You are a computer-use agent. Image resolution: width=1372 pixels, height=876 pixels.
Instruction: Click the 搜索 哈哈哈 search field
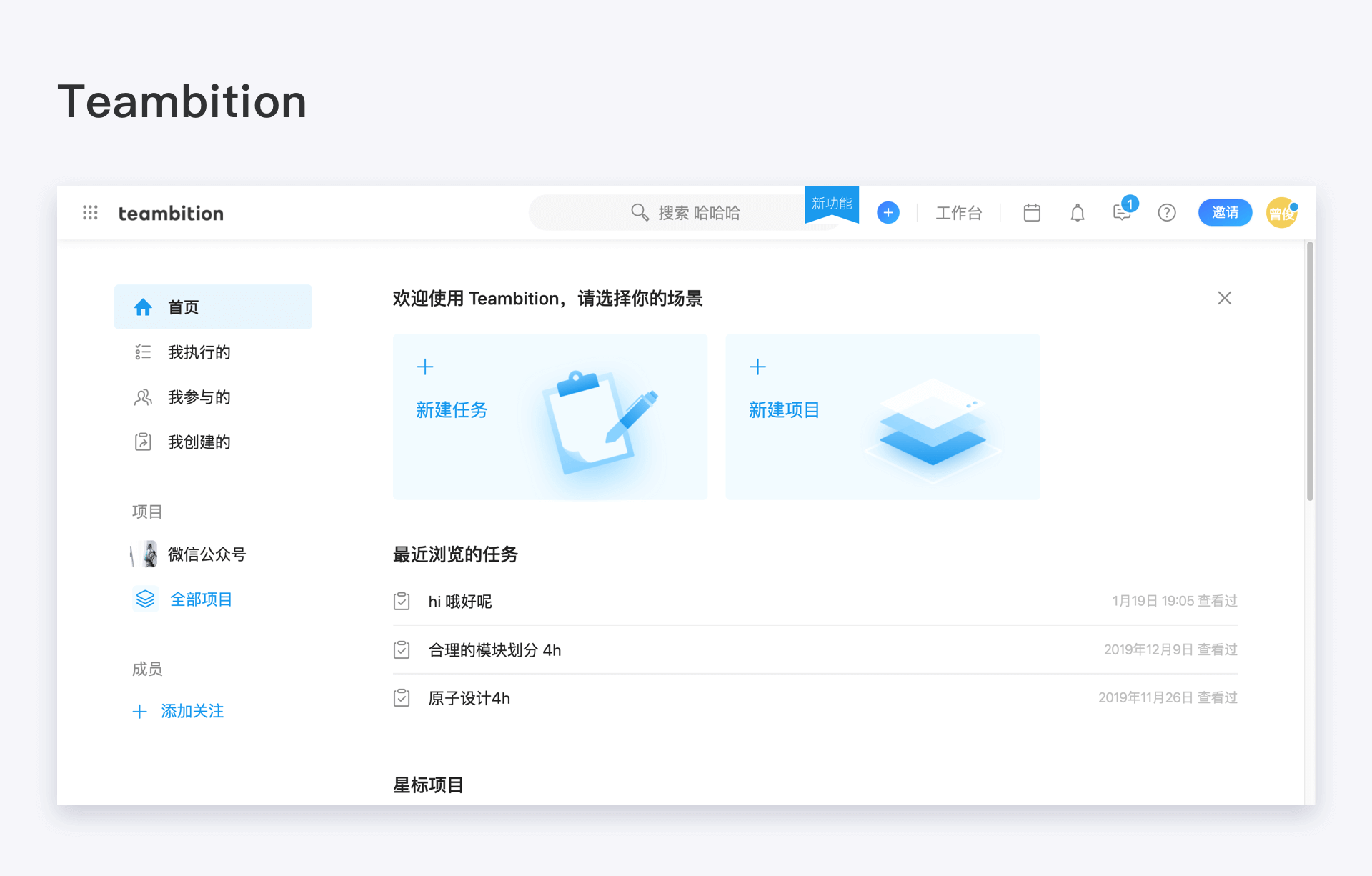[x=685, y=212]
